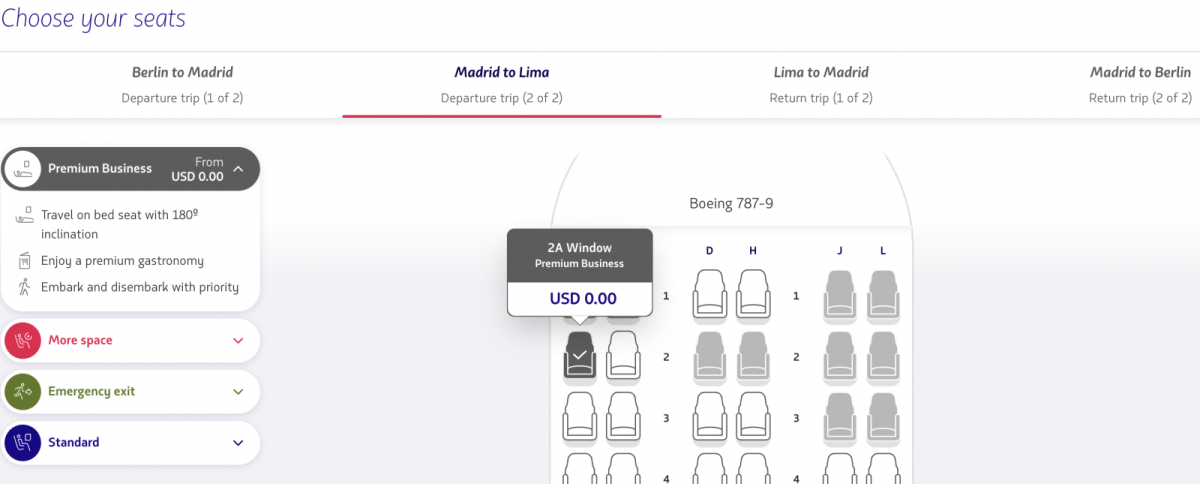Click the Madrid to Lima active tab

[501, 84]
